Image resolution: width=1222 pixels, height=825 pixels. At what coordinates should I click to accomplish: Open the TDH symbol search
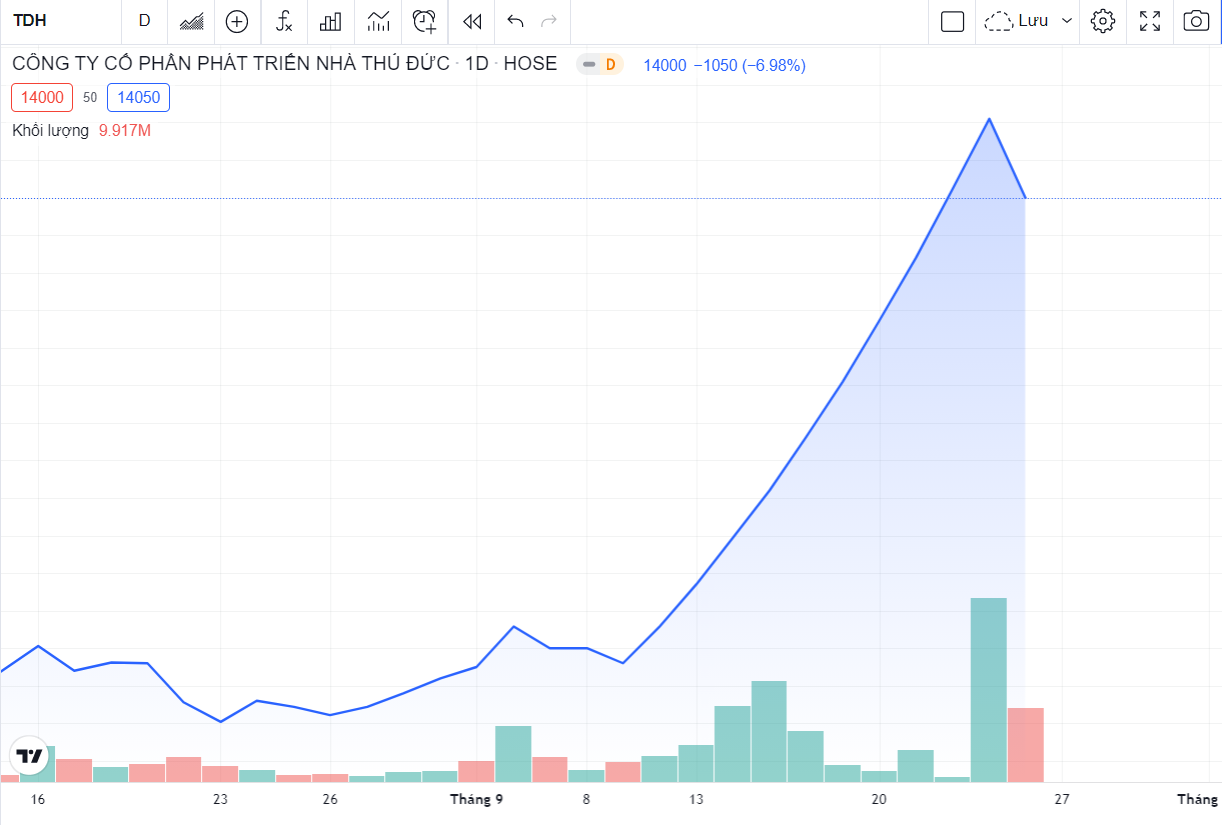tap(30, 21)
